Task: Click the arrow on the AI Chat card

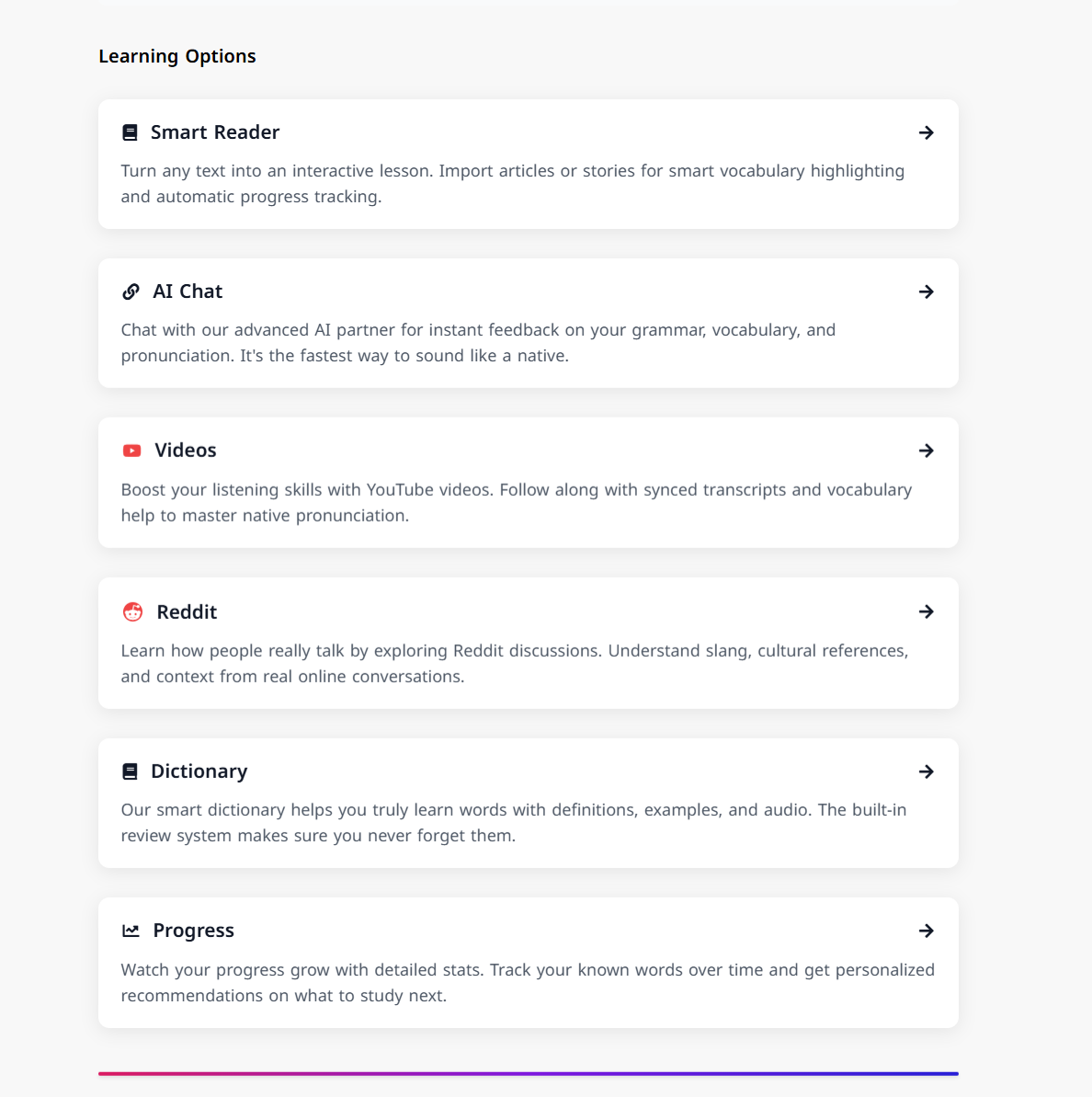Action: pos(927,291)
